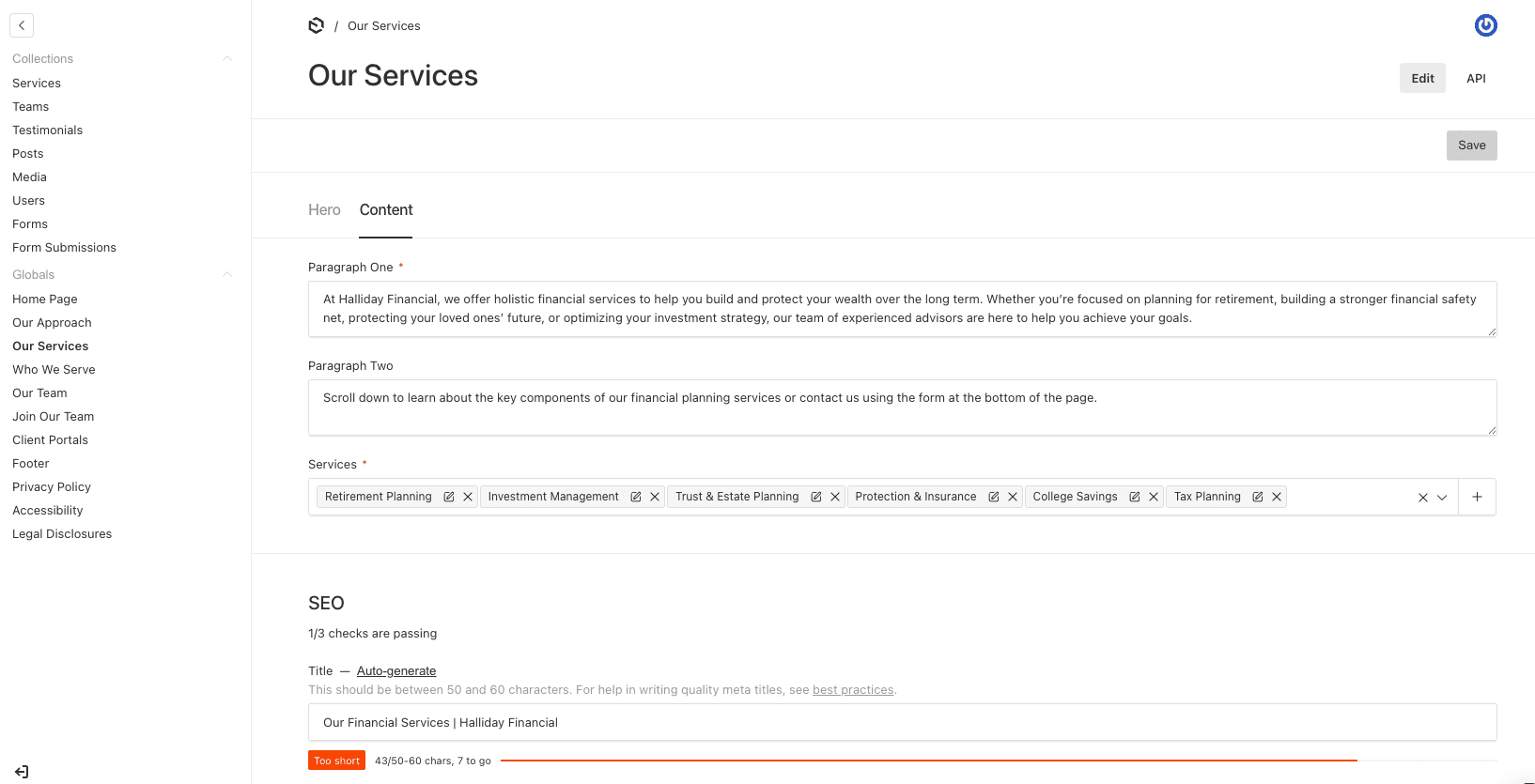
Task: Remove the Protection & Insurance tag
Action: [x=1013, y=497]
